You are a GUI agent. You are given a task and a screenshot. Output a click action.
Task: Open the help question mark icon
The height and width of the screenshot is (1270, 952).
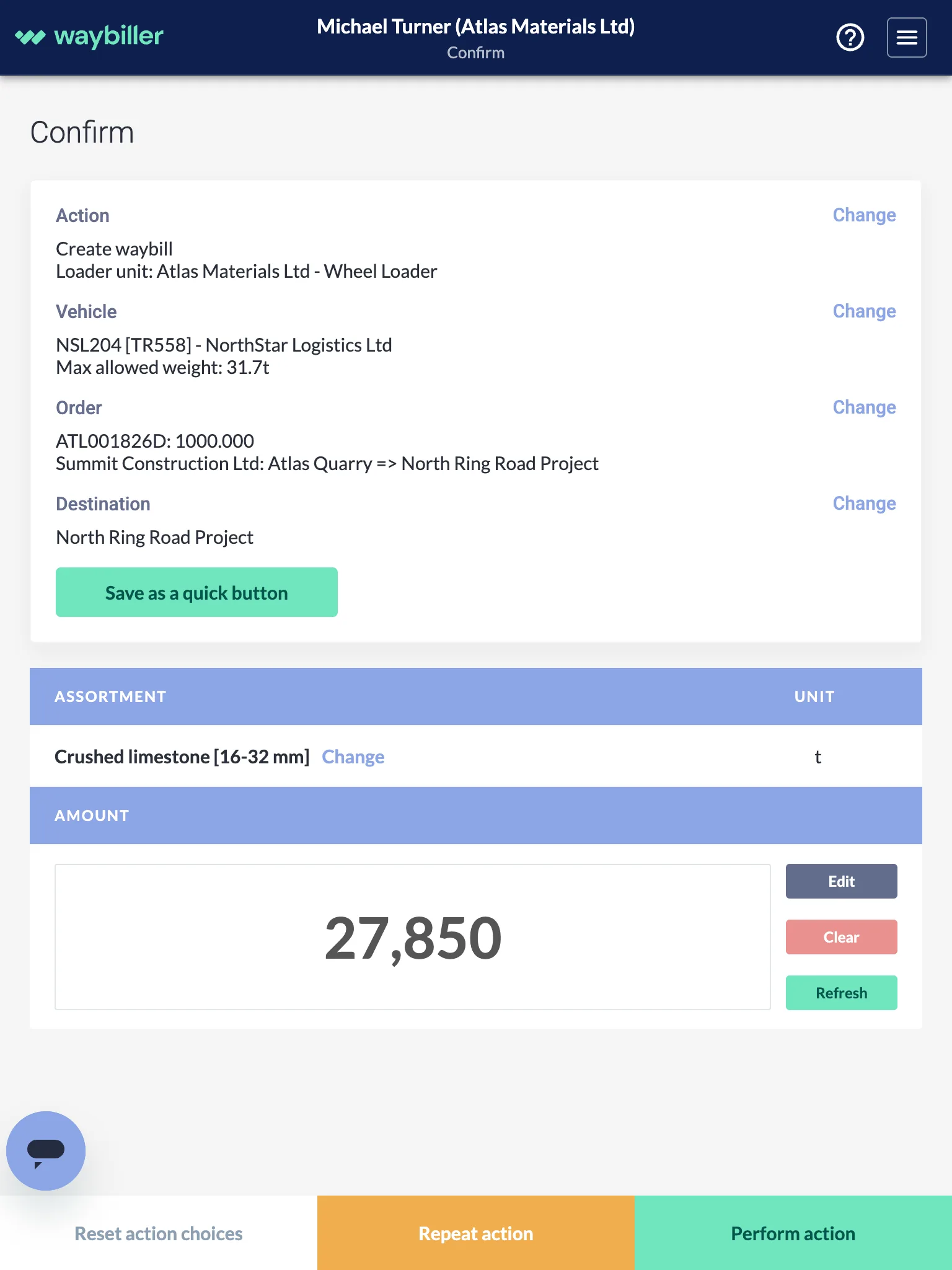tap(850, 38)
